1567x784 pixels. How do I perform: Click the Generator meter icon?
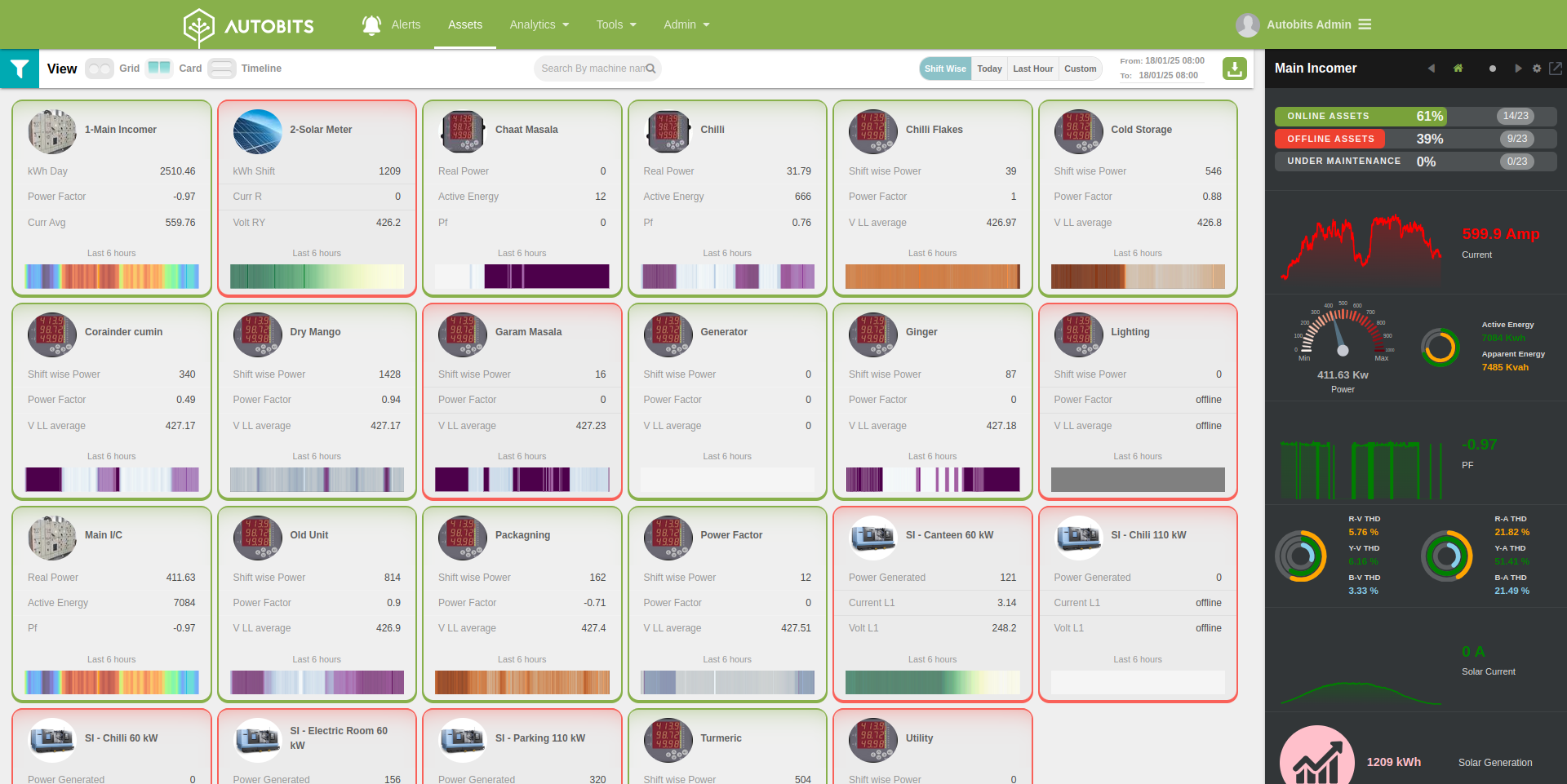(x=668, y=334)
